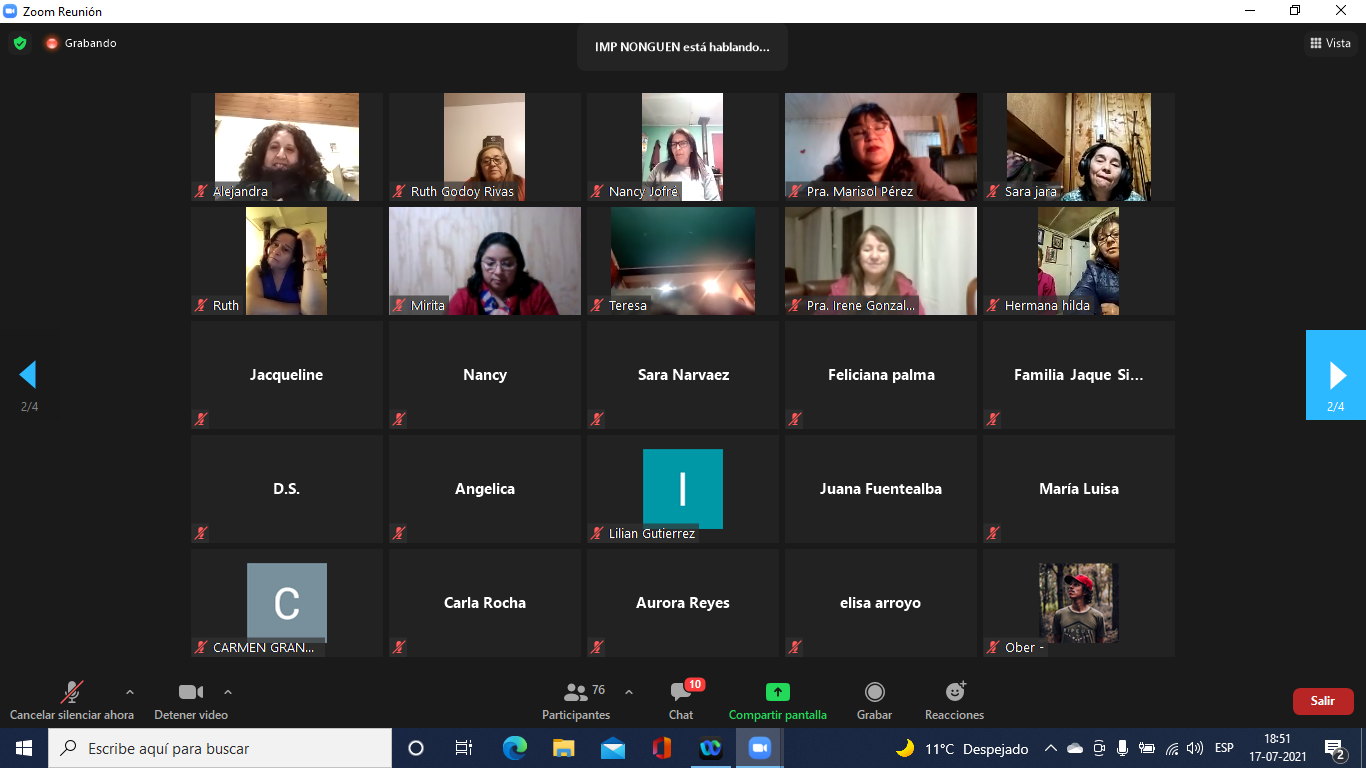
Task: Click the Juana Fuentealba participant name
Action: point(881,489)
